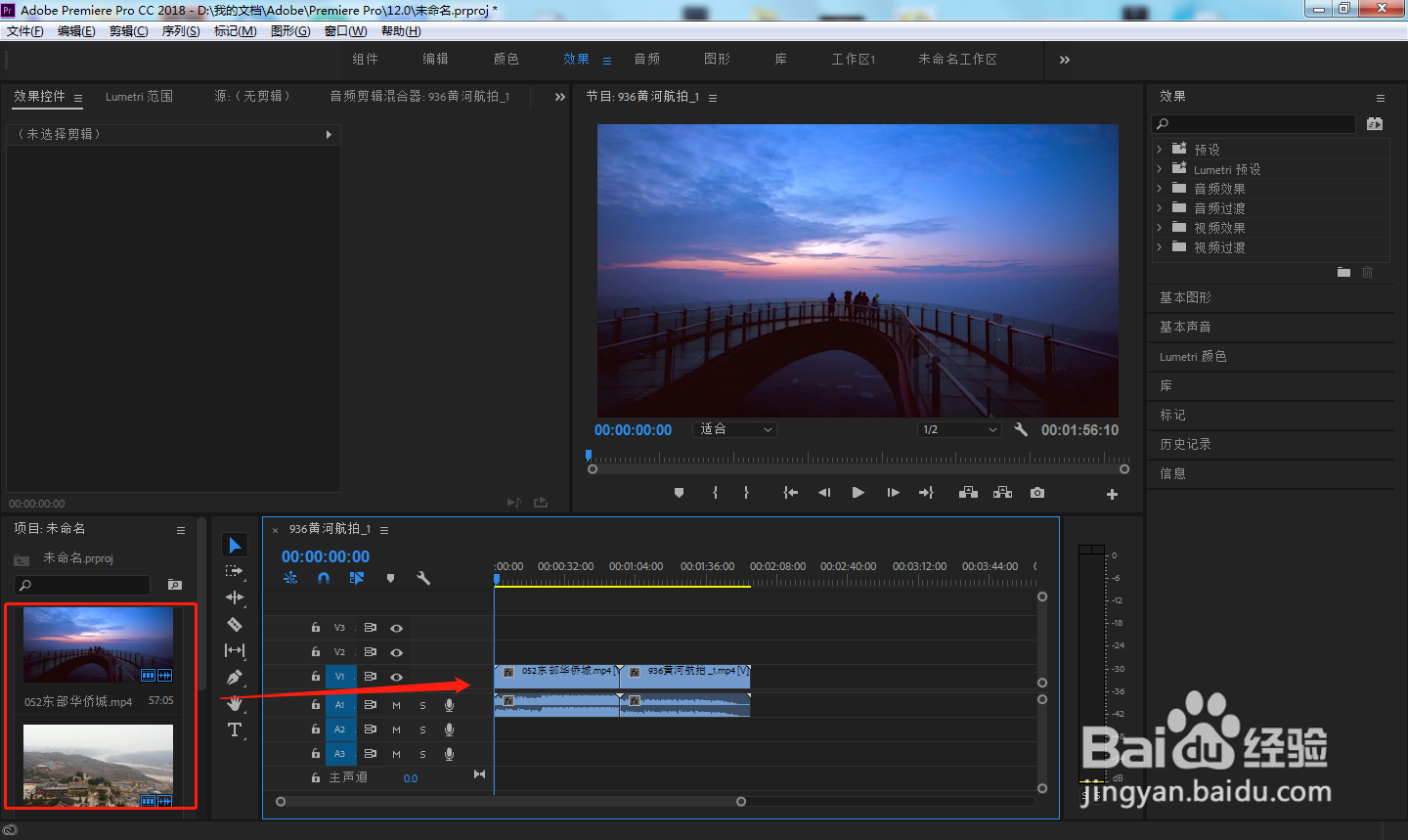Open the 基本声音 panel
Image resolution: width=1408 pixels, height=840 pixels.
[x=1185, y=327]
